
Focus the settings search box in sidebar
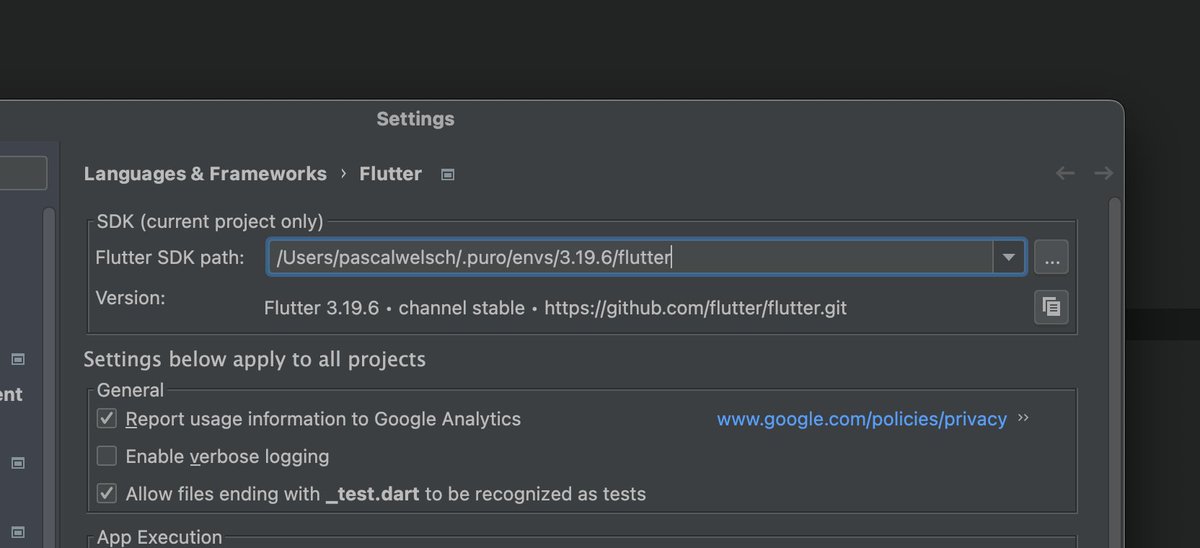[x=22, y=173]
